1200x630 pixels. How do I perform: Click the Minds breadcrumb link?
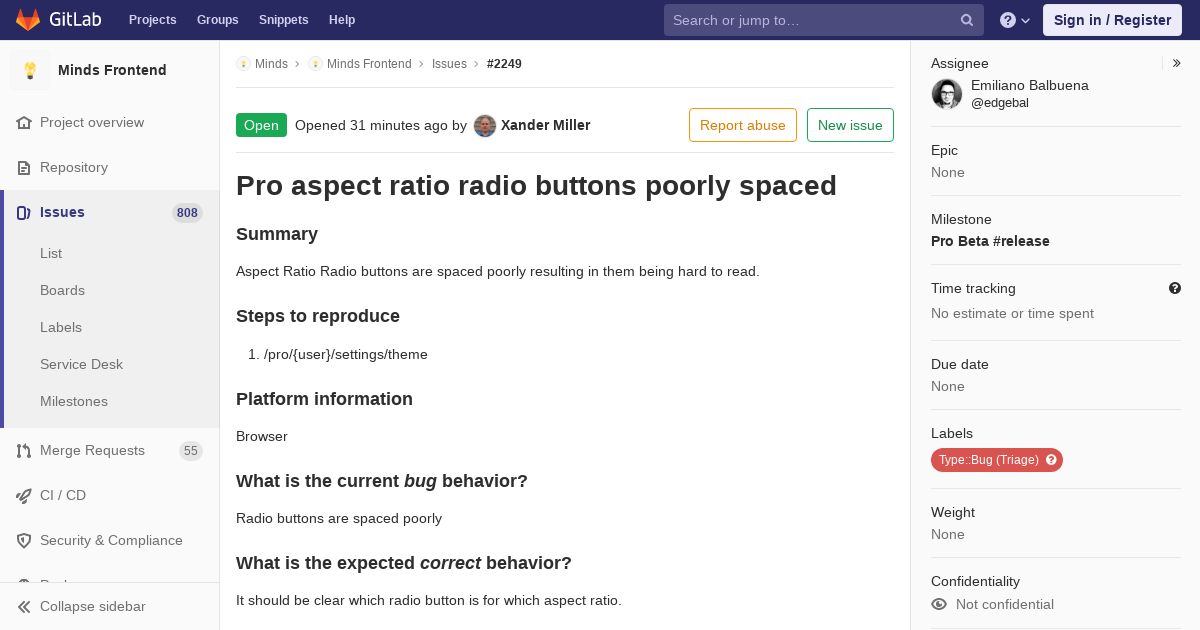click(271, 64)
